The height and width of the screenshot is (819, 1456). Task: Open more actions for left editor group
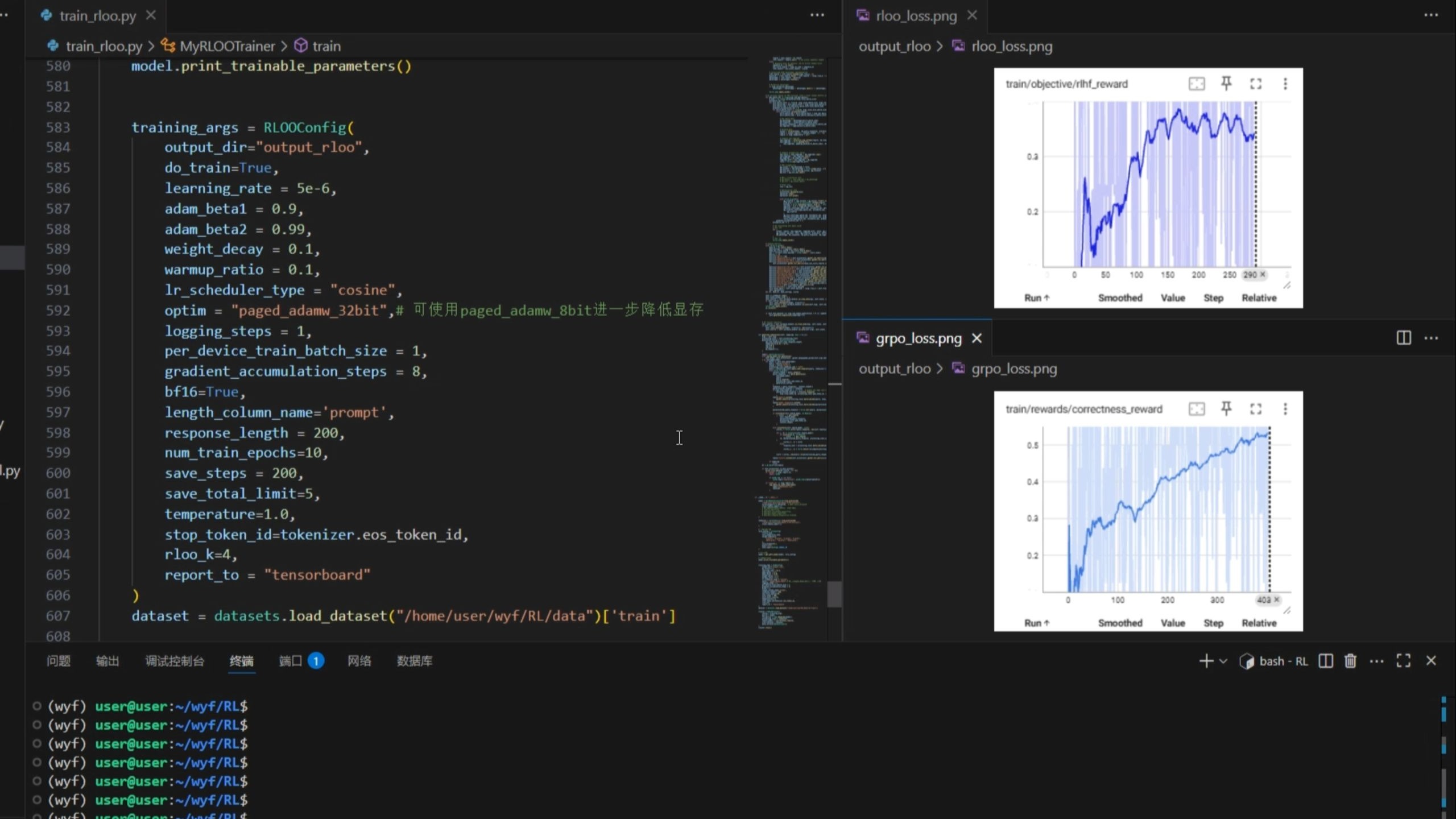coord(817,15)
